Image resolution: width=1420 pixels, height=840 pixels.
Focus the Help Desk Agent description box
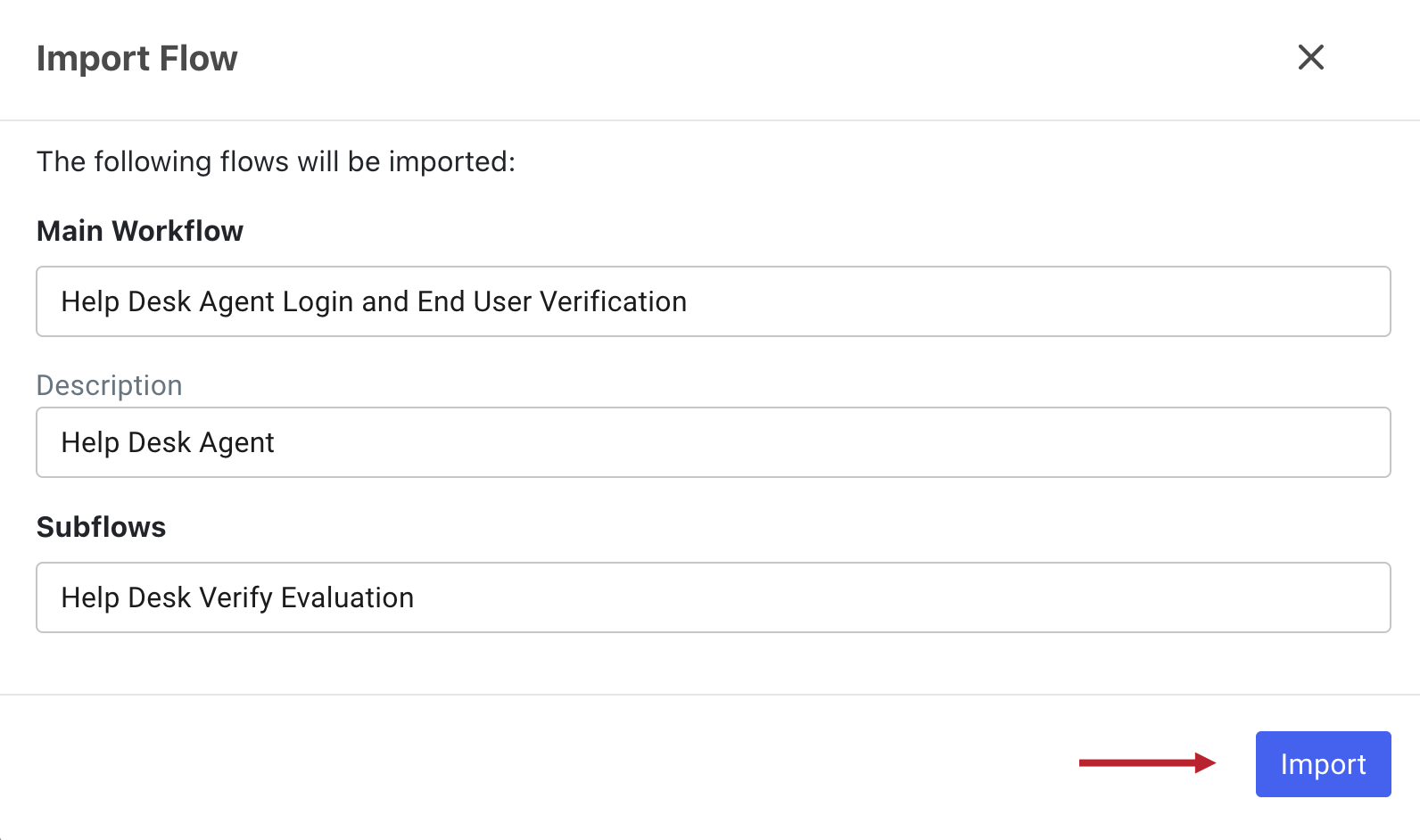357,442
